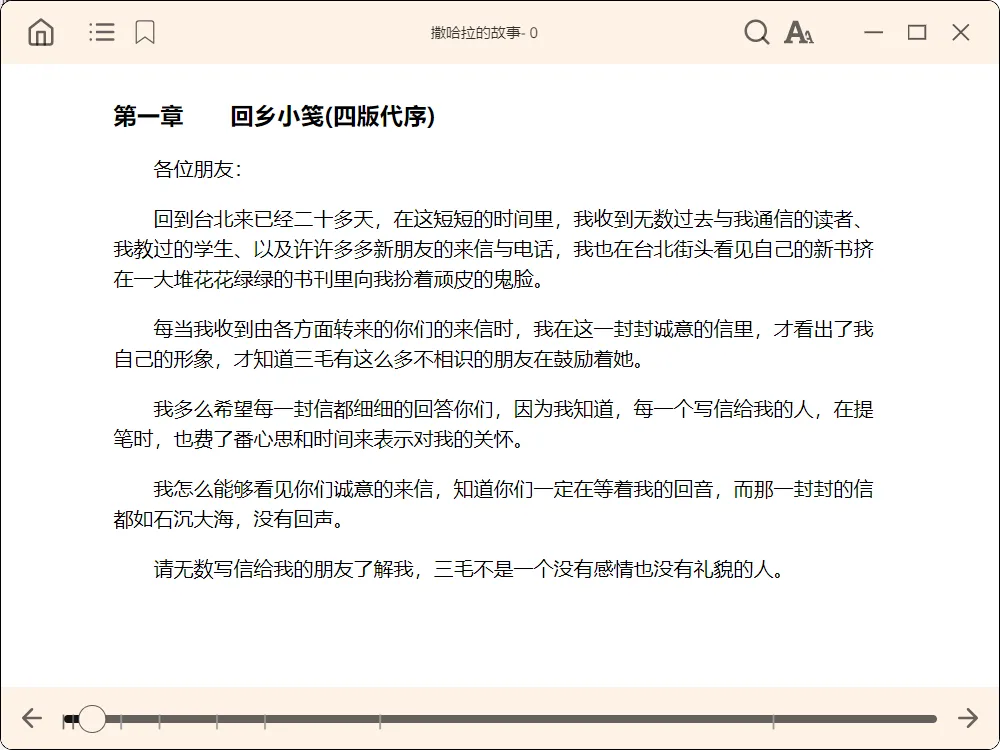1000x750 pixels.
Task: Click the line 都如石沉大海,没有回声
Action: click(x=230, y=520)
